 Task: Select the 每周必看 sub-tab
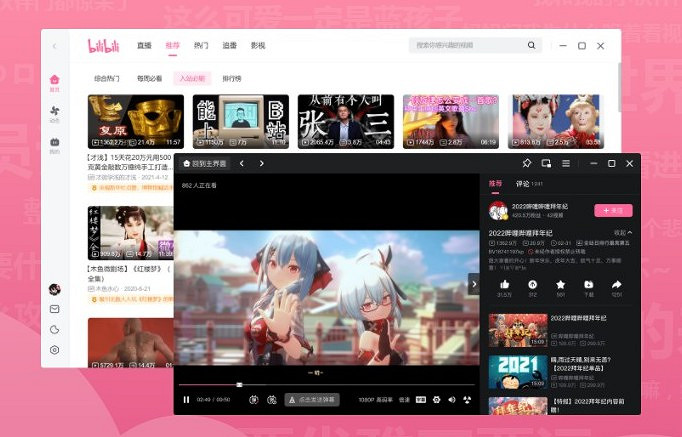point(149,79)
